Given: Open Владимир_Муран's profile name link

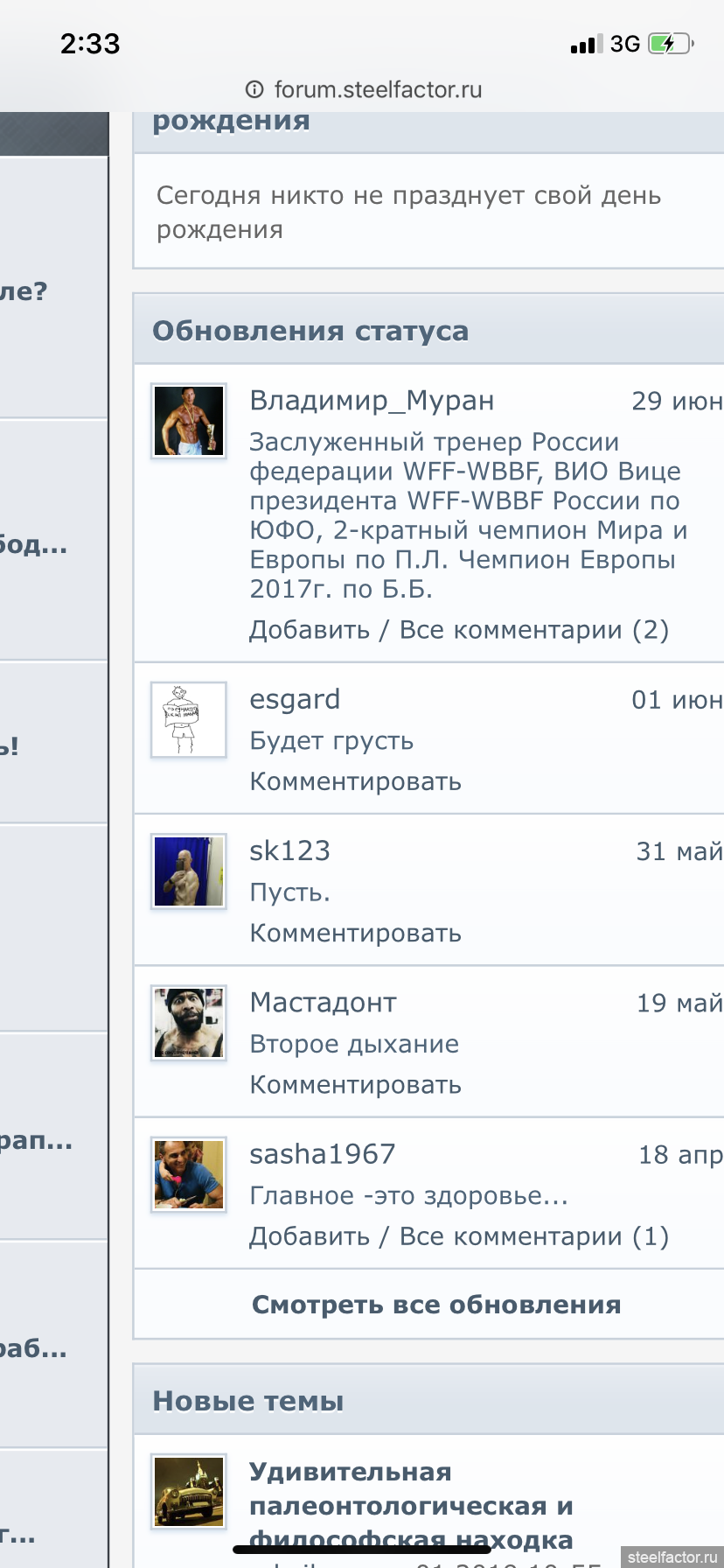Looking at the screenshot, I should [x=372, y=401].
